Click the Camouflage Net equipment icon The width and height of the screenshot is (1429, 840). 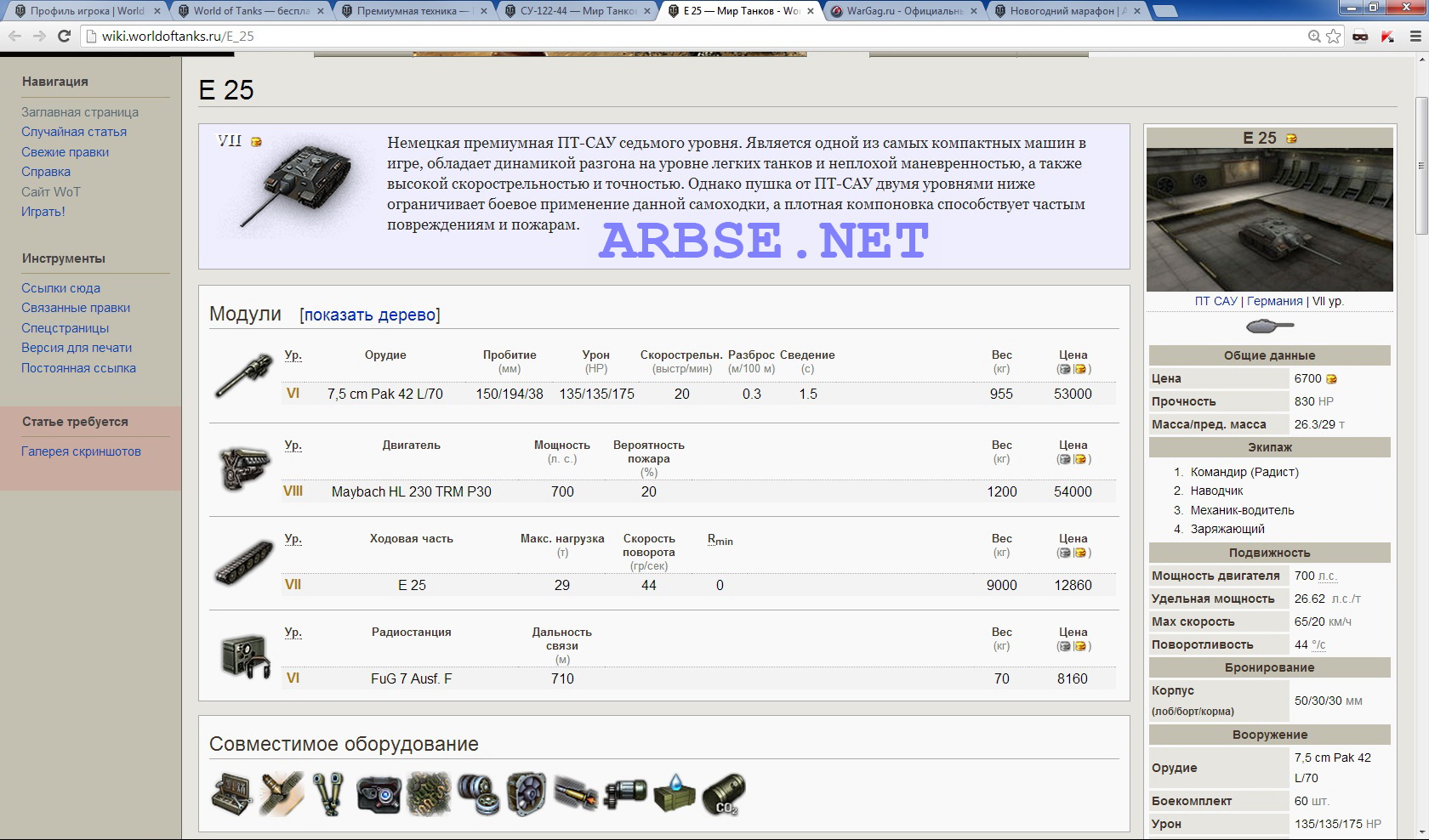tap(428, 794)
